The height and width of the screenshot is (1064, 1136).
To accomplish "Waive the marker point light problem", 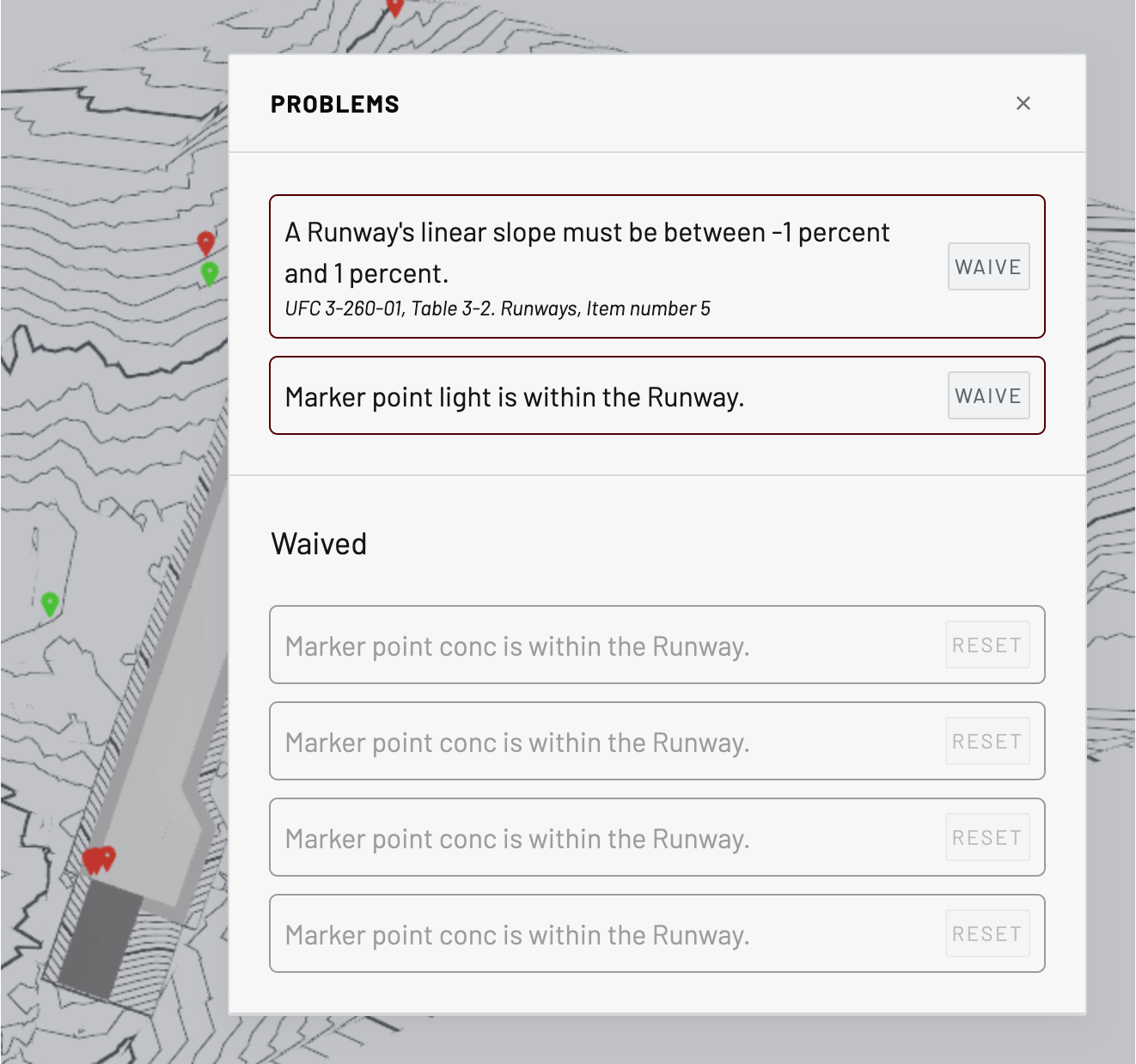I will point(988,395).
